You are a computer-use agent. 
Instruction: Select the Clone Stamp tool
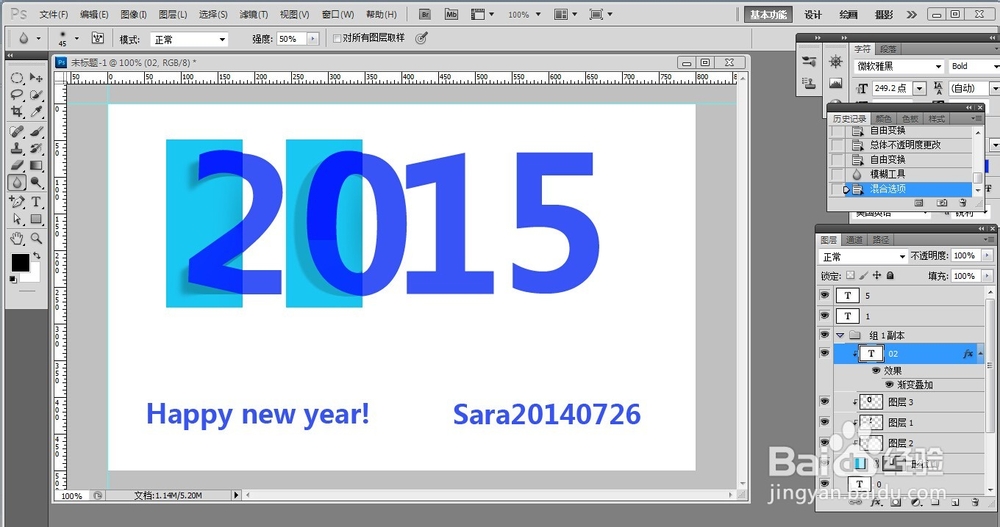[x=17, y=149]
